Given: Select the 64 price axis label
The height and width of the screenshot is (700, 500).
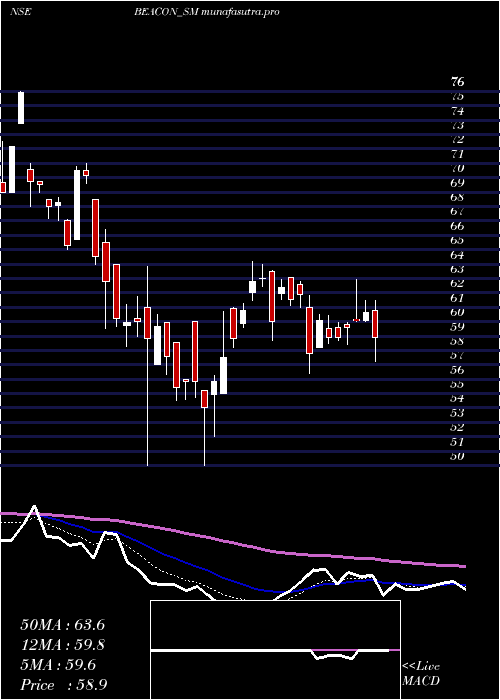Looking at the screenshot, I should (458, 255).
